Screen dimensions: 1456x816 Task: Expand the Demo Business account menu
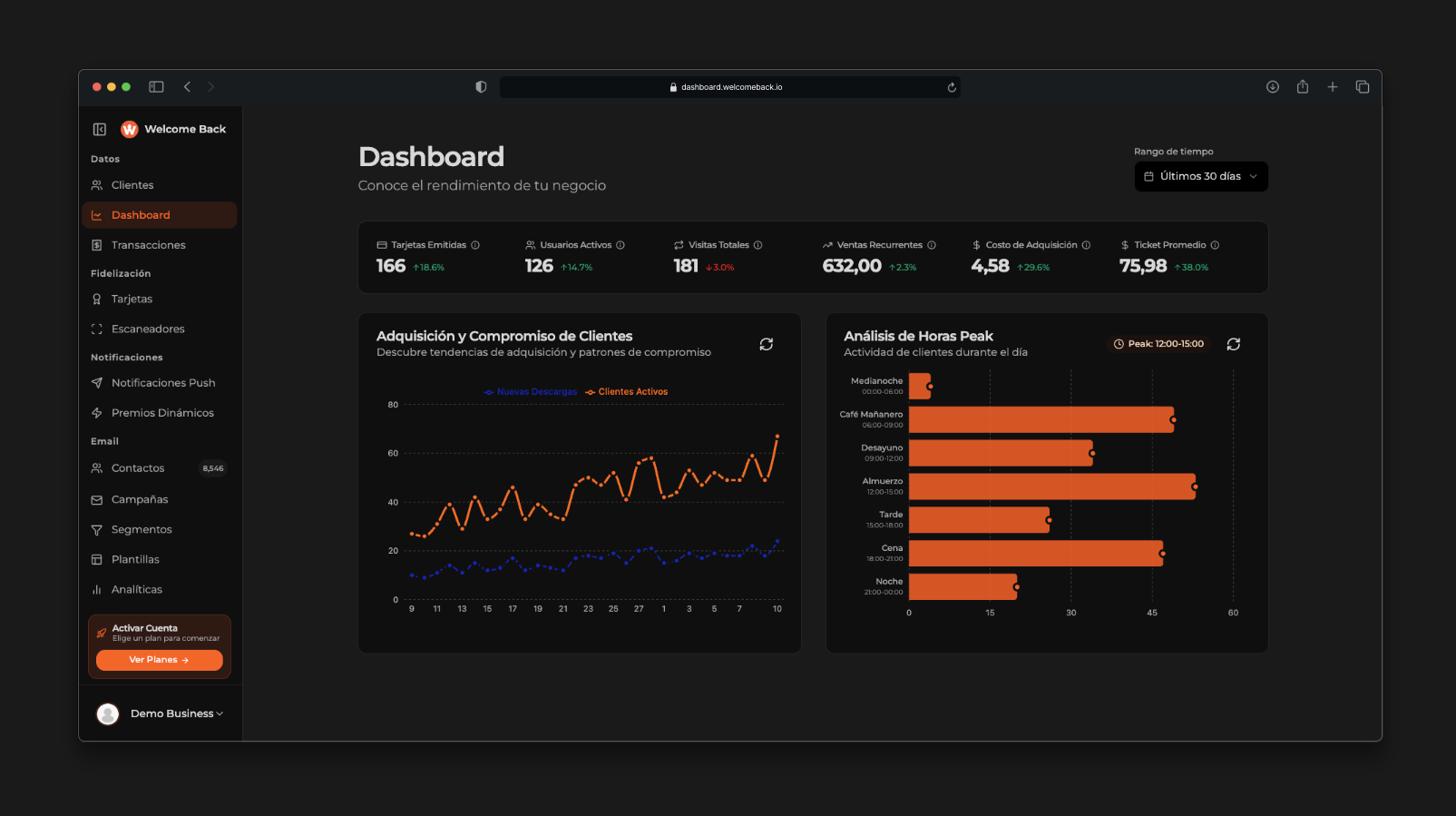(160, 713)
